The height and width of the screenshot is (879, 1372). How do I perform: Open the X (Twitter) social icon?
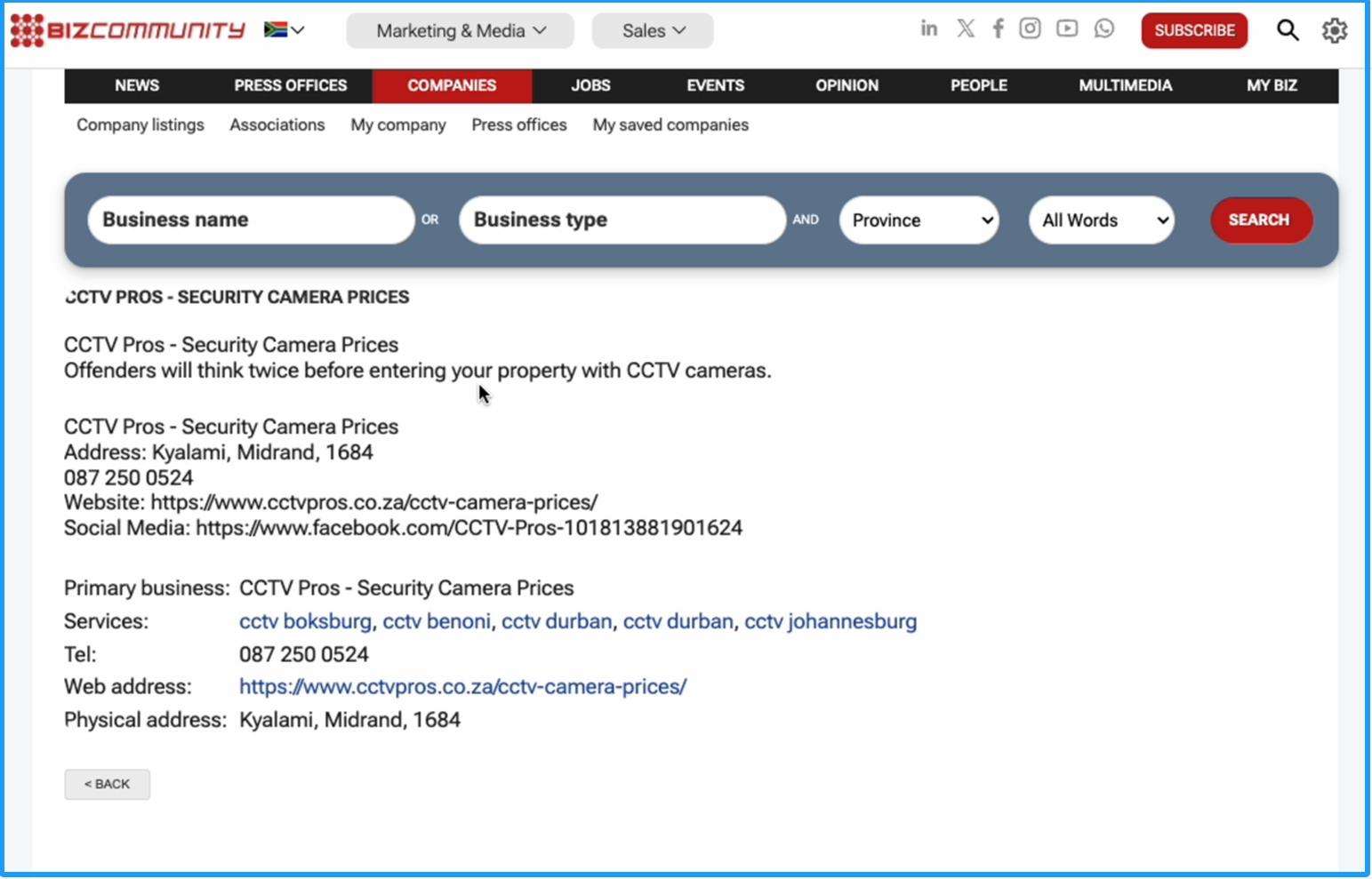(x=966, y=28)
